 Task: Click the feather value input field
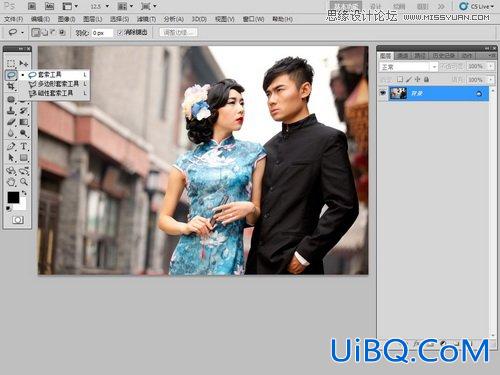click(x=102, y=33)
